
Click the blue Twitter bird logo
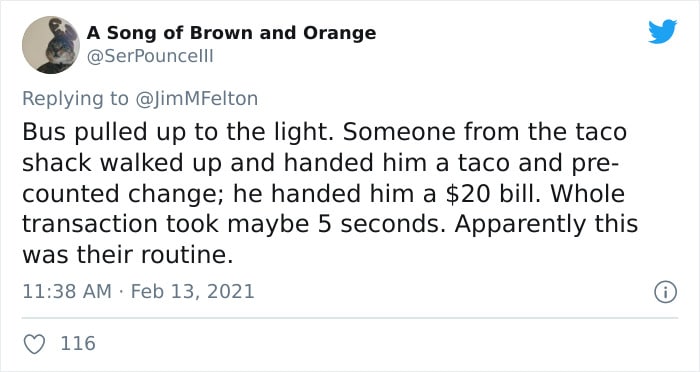tap(662, 32)
